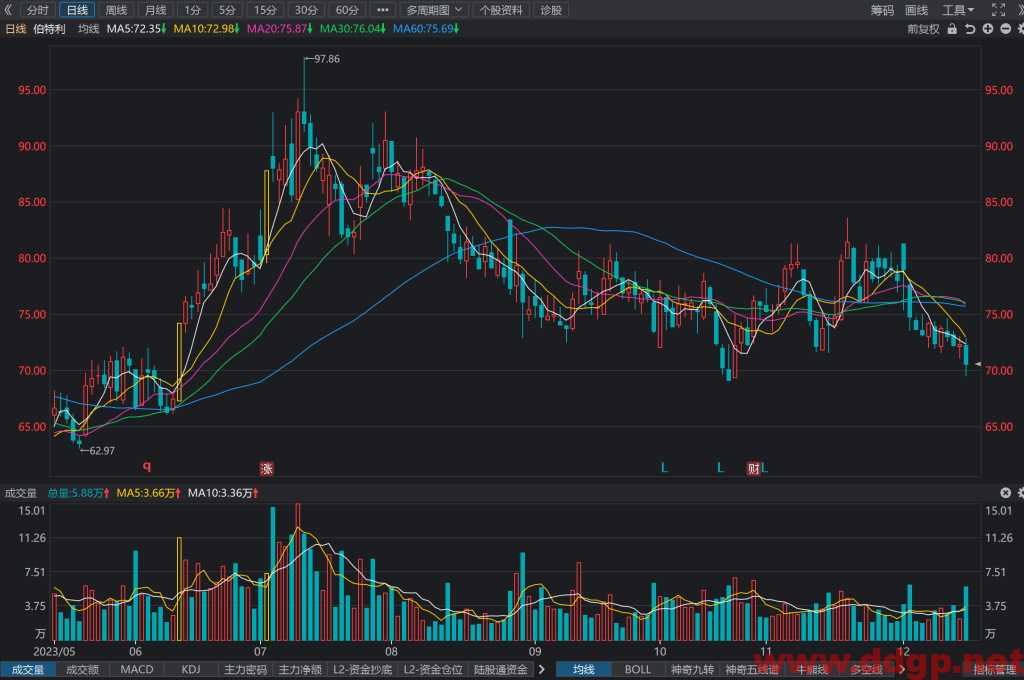Zoom out the chart with minus icon
The height and width of the screenshot is (680, 1024).
(x=1005, y=29)
